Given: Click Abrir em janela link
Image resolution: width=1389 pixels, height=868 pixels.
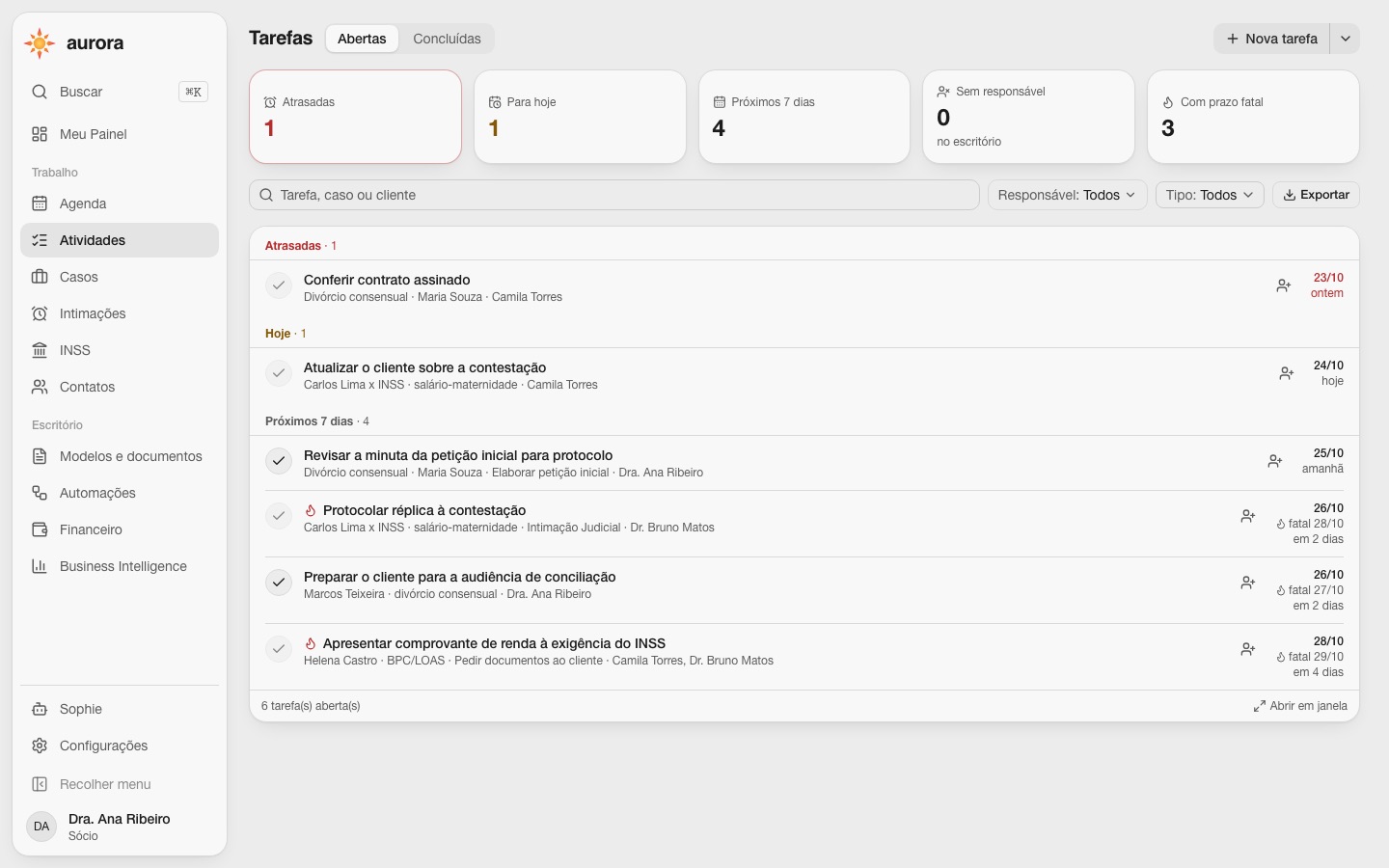Looking at the screenshot, I should coord(1300,706).
